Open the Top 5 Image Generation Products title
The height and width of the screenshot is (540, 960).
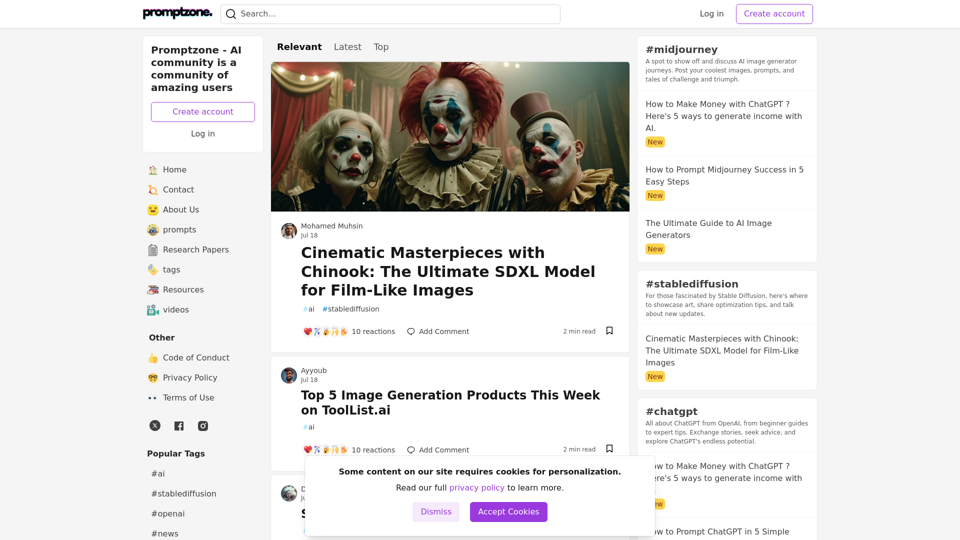pyautogui.click(x=450, y=402)
